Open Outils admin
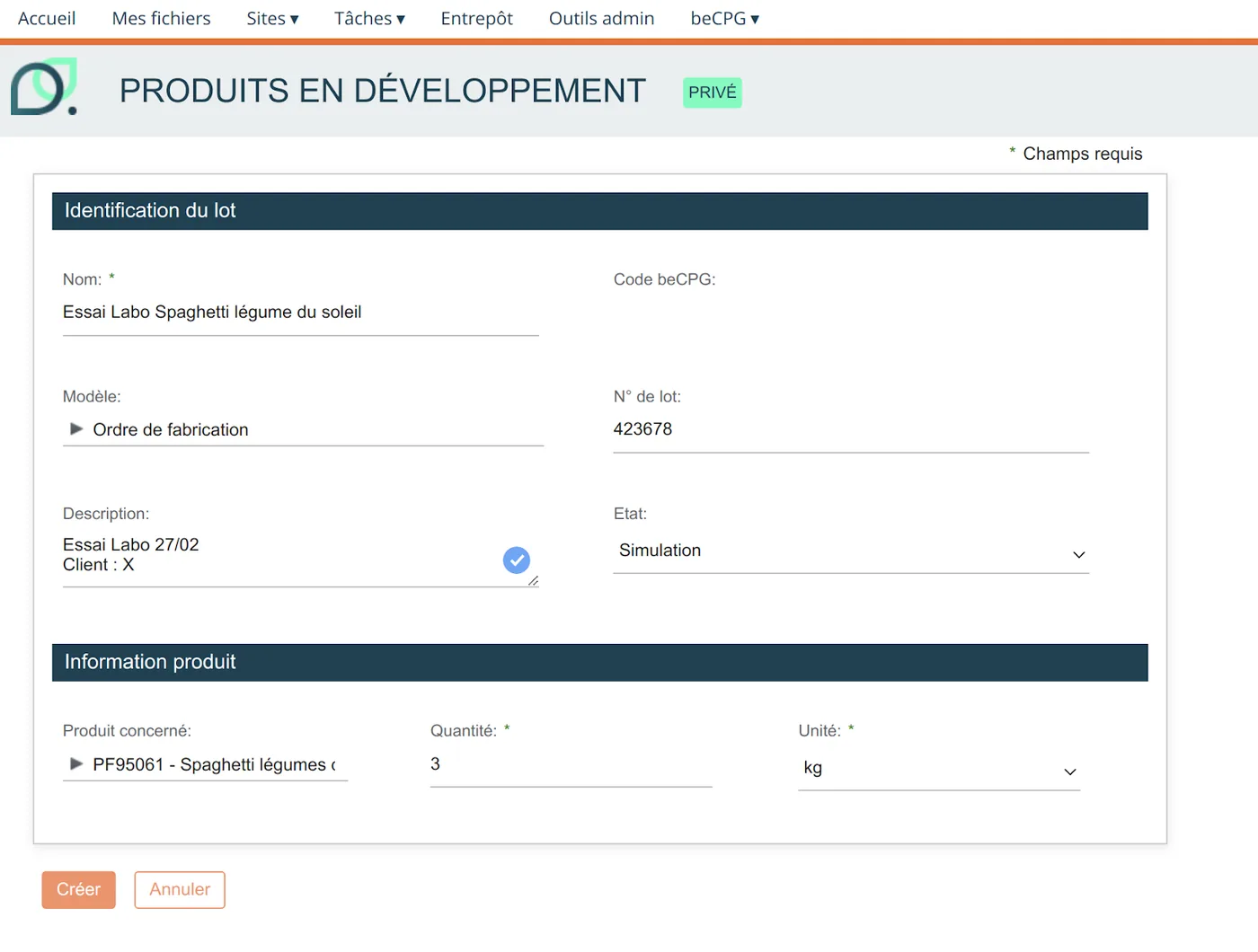The height and width of the screenshot is (952, 1258). pyautogui.click(x=602, y=19)
